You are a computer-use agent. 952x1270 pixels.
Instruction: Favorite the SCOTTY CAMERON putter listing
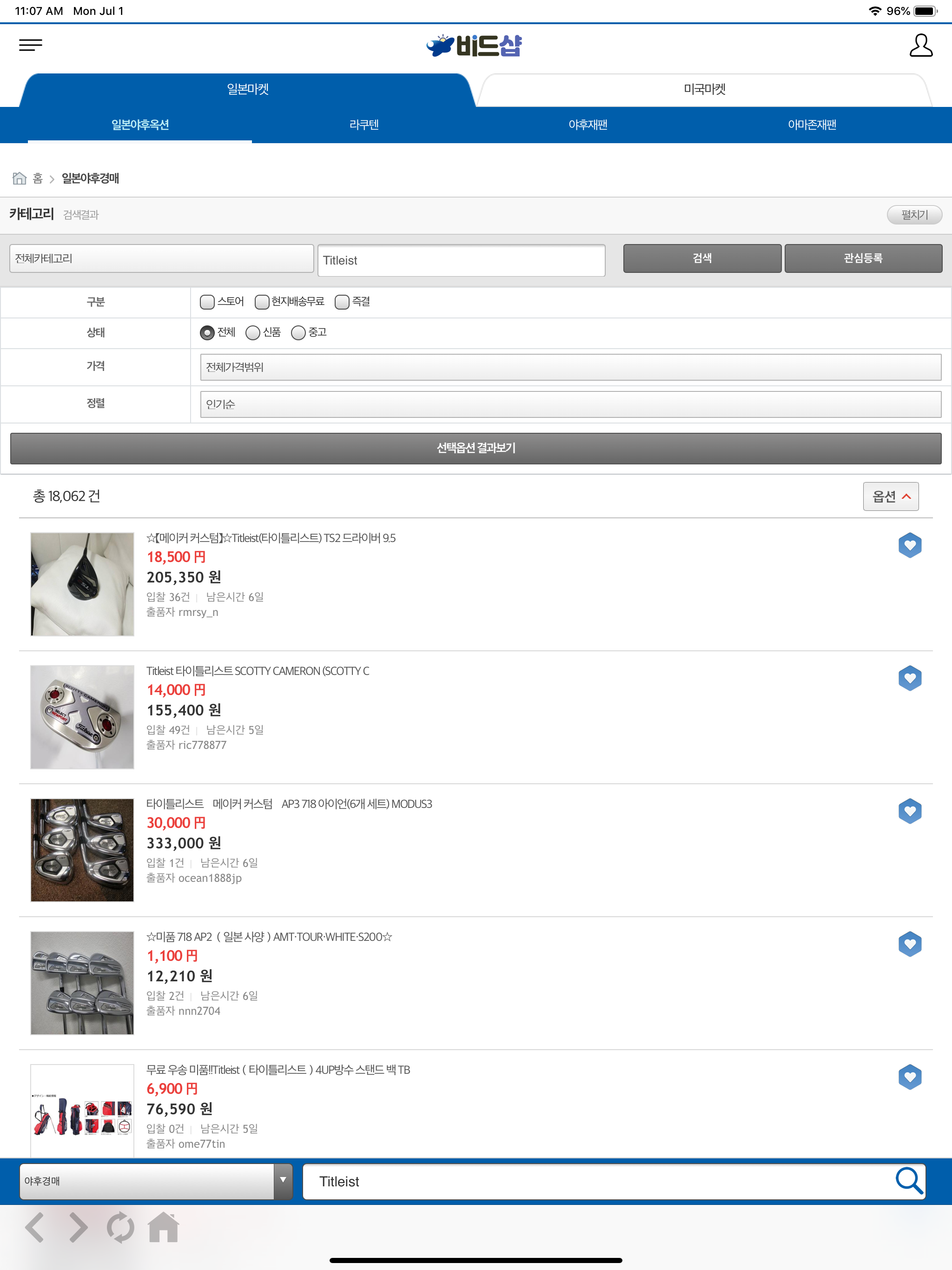[910, 679]
